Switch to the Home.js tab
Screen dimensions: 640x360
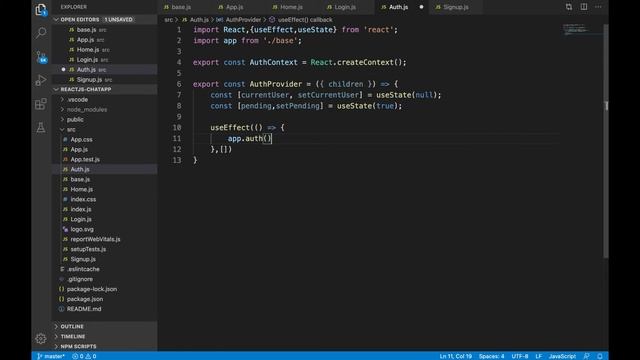point(291,7)
